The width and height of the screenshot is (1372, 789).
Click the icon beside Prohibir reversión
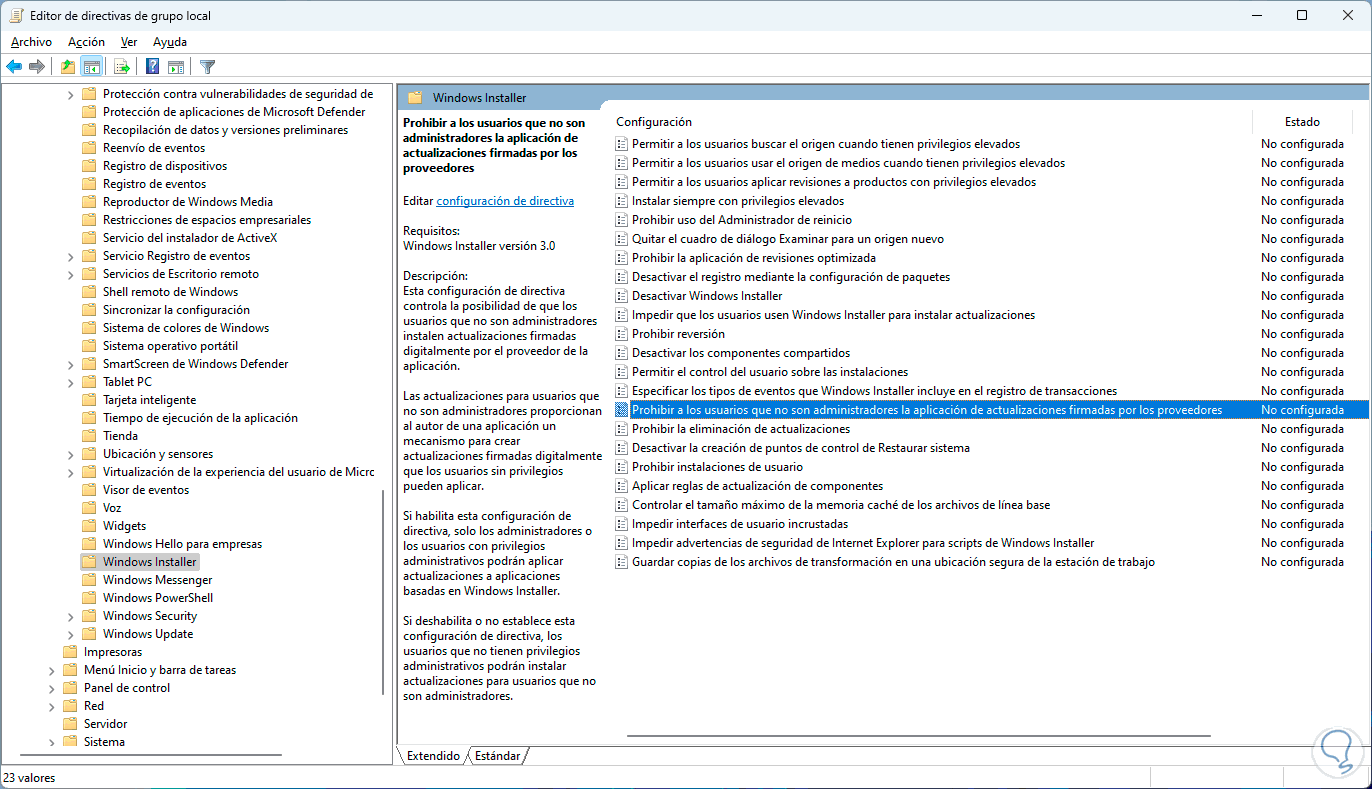(621, 334)
